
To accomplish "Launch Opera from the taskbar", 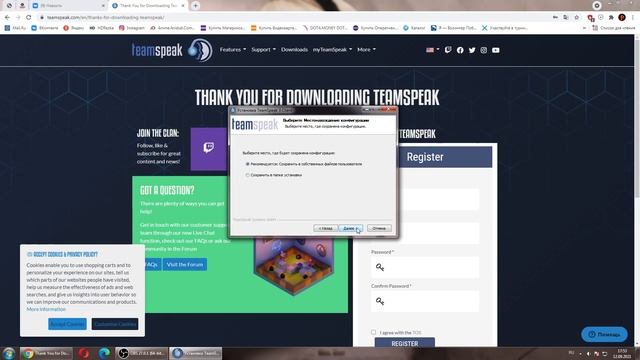I will [x=84, y=353].
